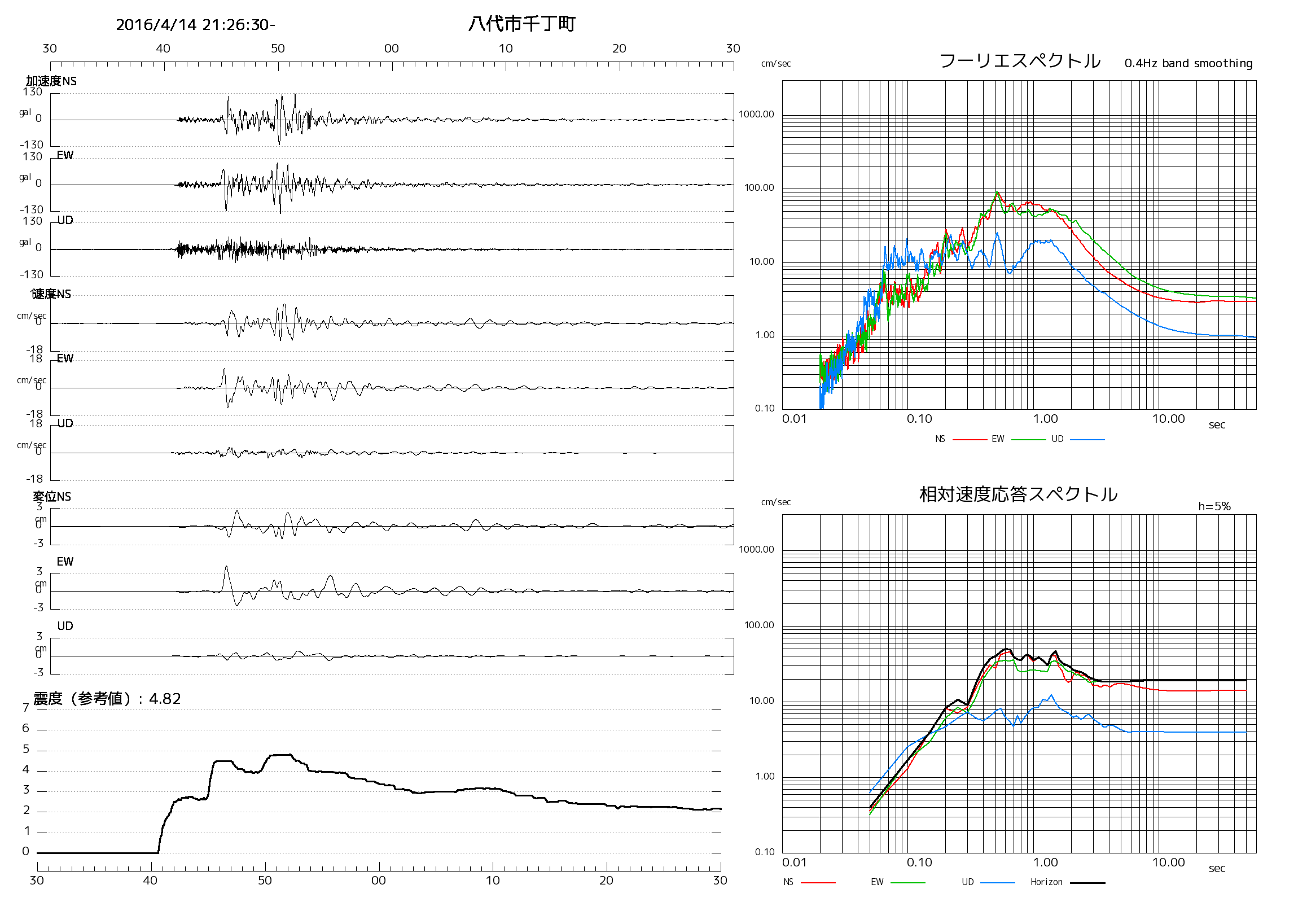Click the blue UD line in Fourier legend
1307x924 pixels.
1087,440
